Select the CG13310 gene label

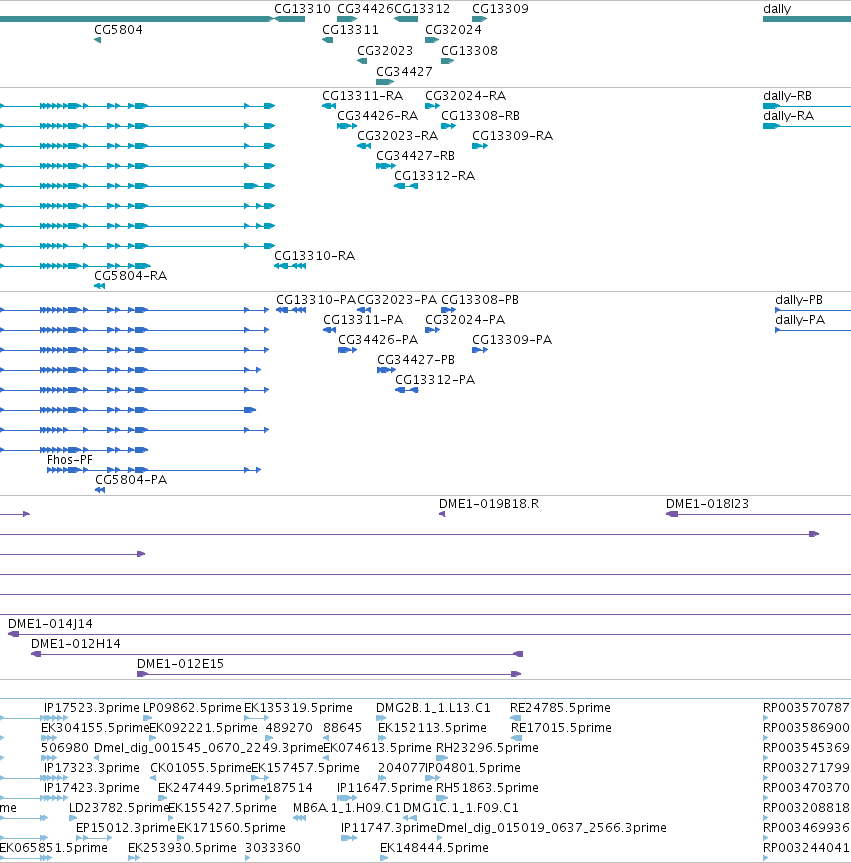point(302,9)
